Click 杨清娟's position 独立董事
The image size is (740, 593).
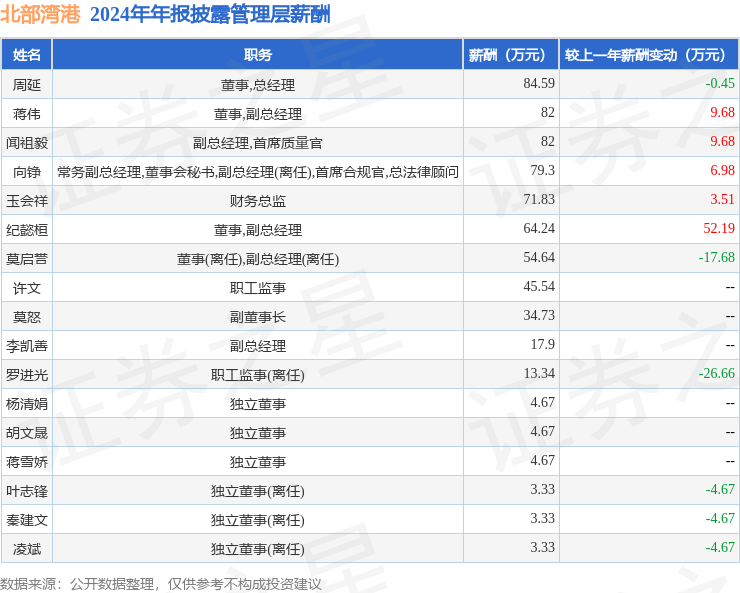coord(258,404)
